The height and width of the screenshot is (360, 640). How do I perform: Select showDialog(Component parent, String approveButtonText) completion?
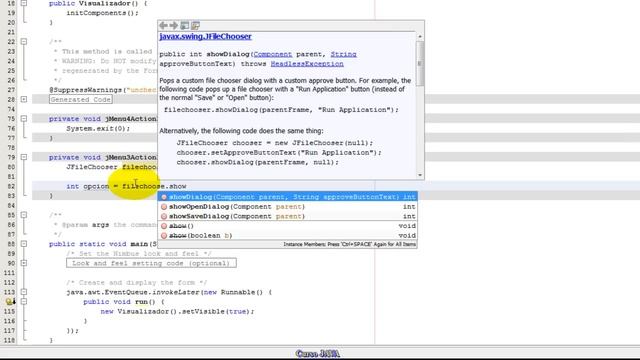point(287,197)
